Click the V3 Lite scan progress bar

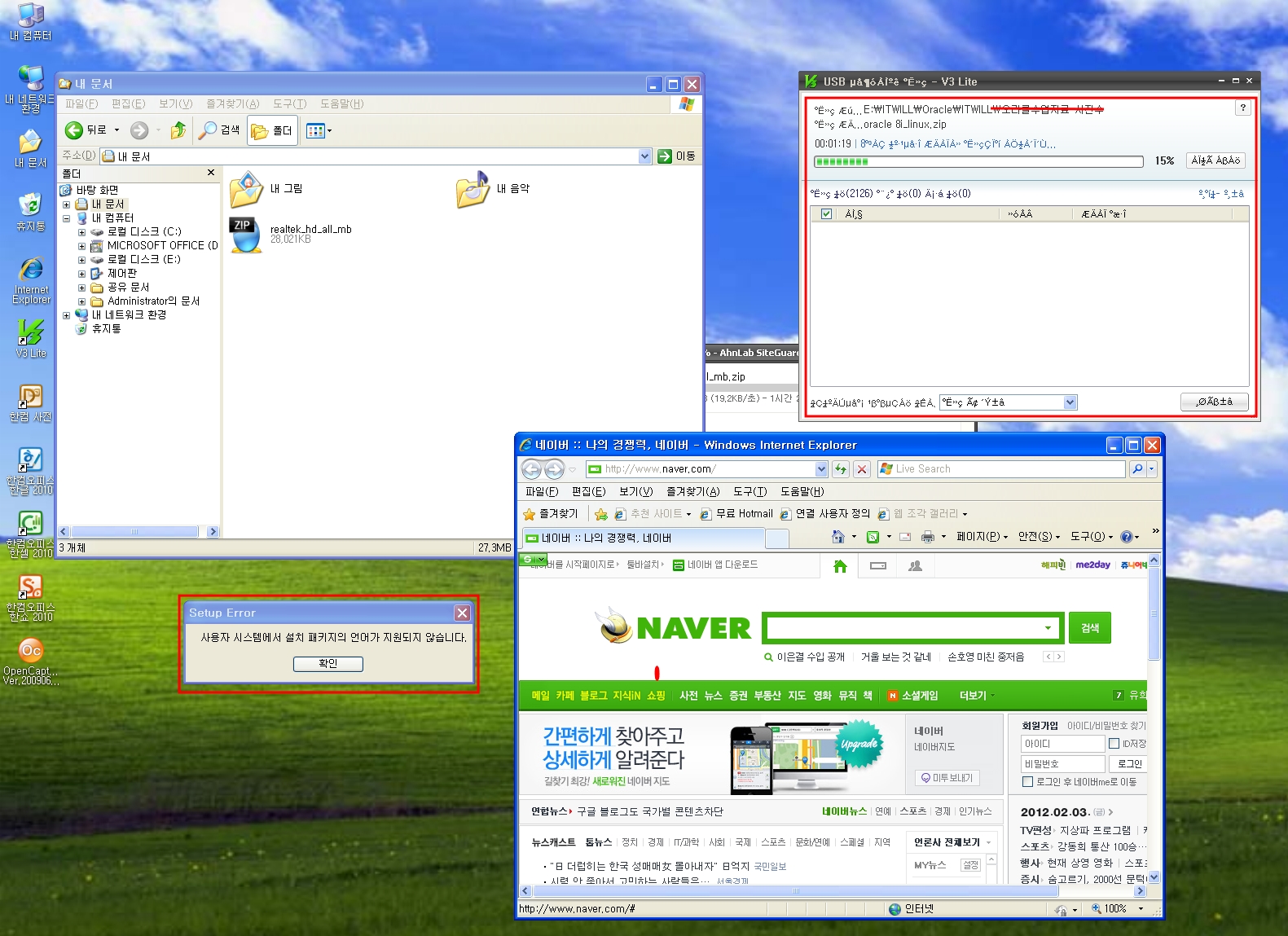coord(978,161)
